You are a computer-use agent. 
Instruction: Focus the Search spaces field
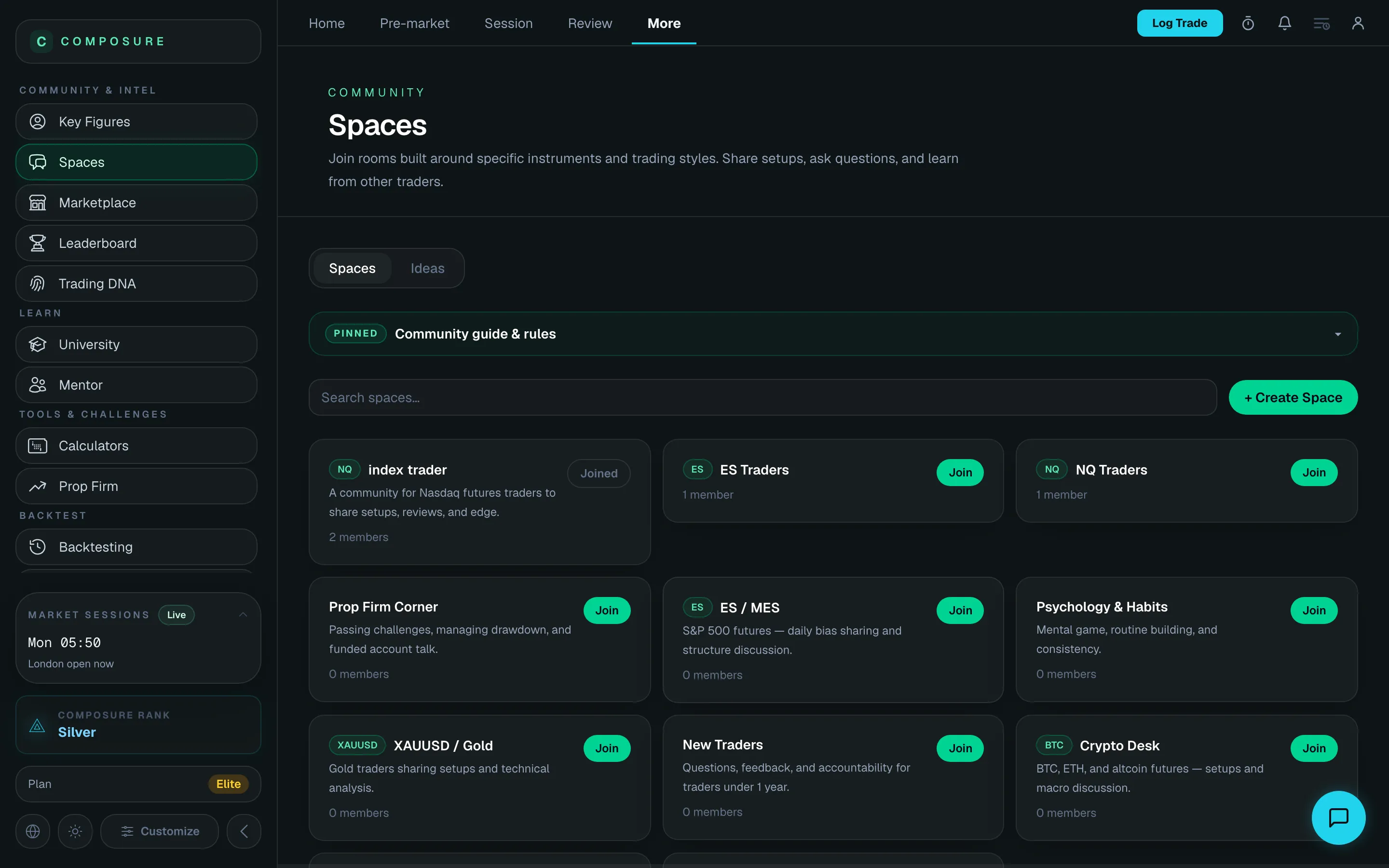click(x=762, y=397)
